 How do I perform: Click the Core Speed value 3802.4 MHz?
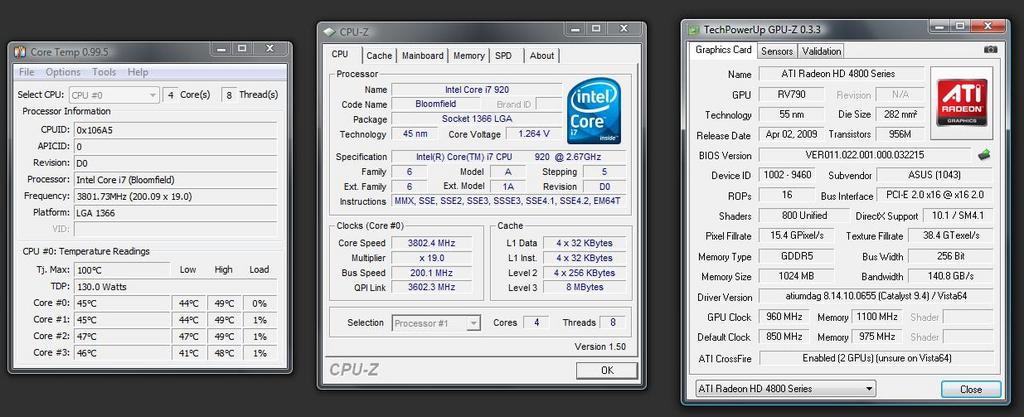432,243
